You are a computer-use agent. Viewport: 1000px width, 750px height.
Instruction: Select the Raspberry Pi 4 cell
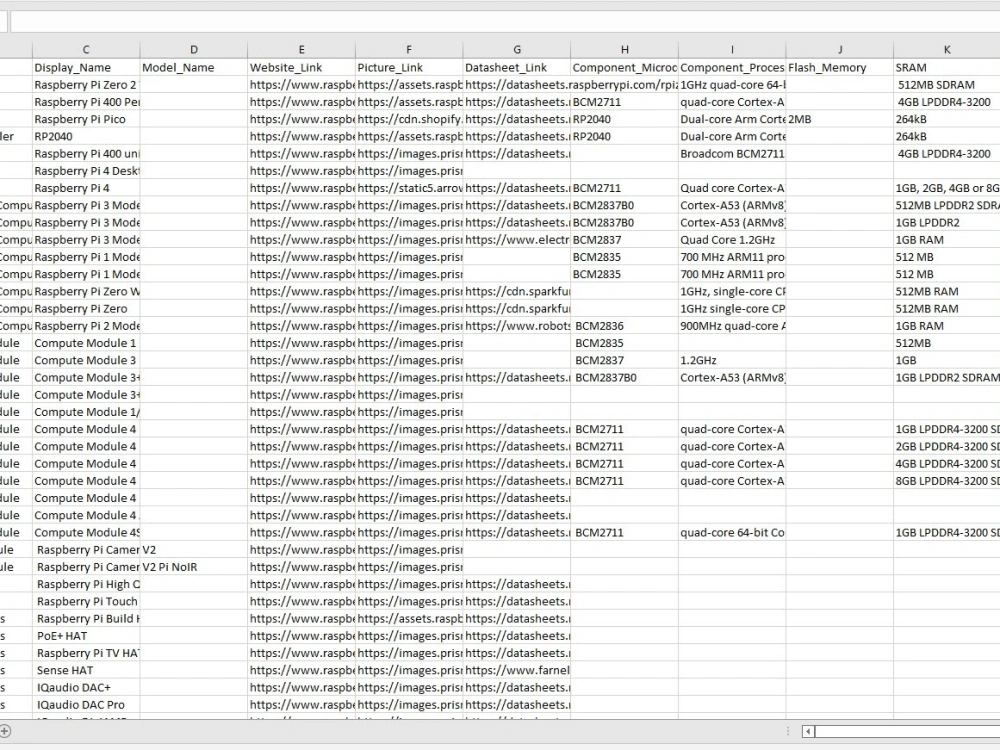[x=86, y=188]
